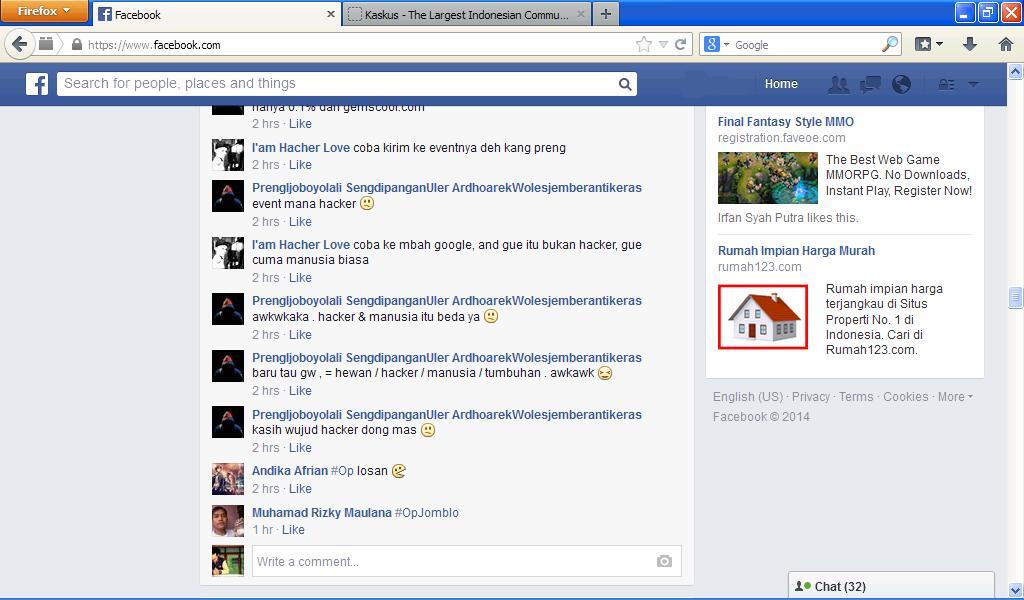The height and width of the screenshot is (600, 1024).
Task: Open the Facebook messages icon
Action: (x=870, y=84)
